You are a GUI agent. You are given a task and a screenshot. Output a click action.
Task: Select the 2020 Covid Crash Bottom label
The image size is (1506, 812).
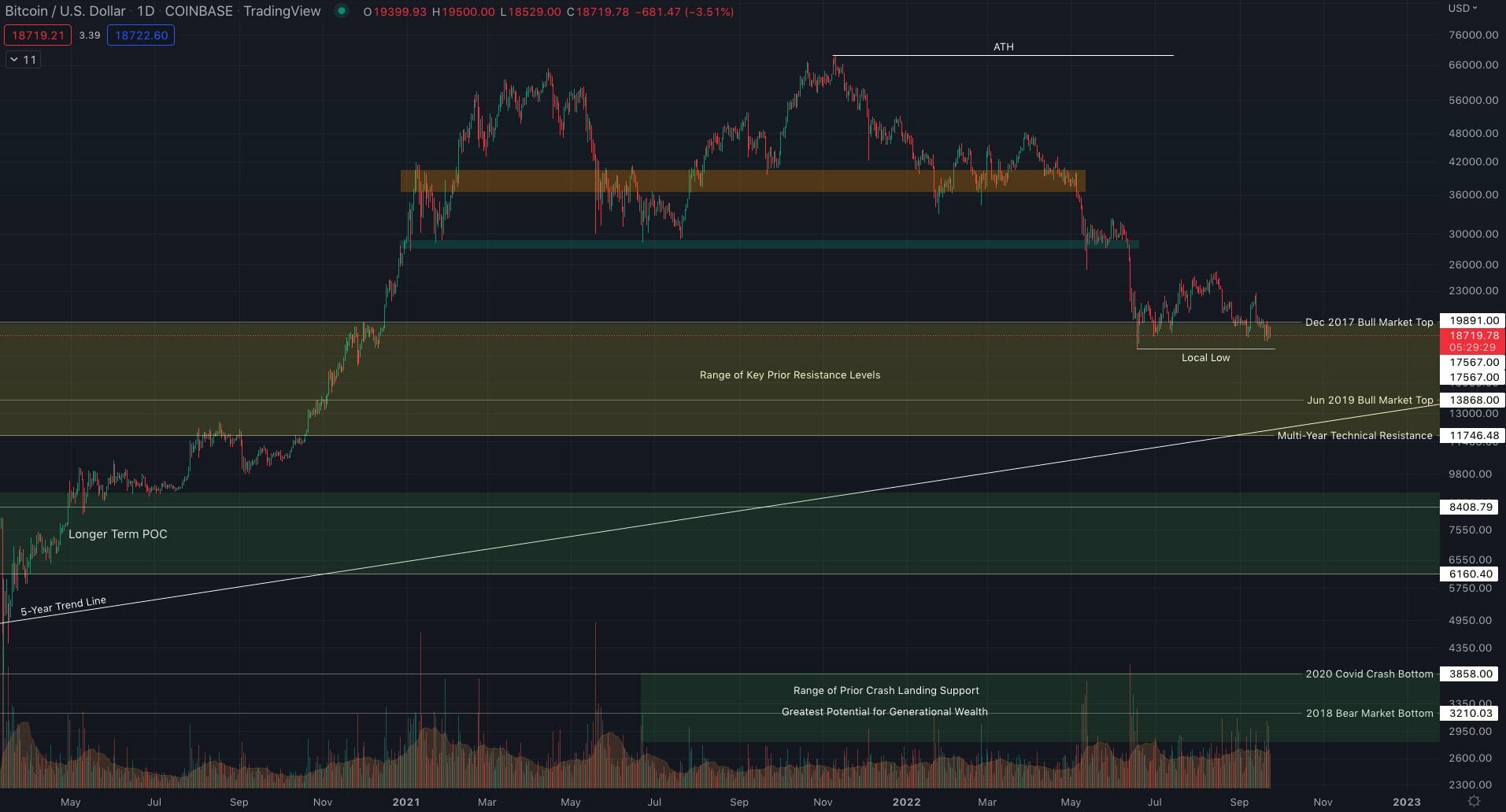[x=1369, y=674]
